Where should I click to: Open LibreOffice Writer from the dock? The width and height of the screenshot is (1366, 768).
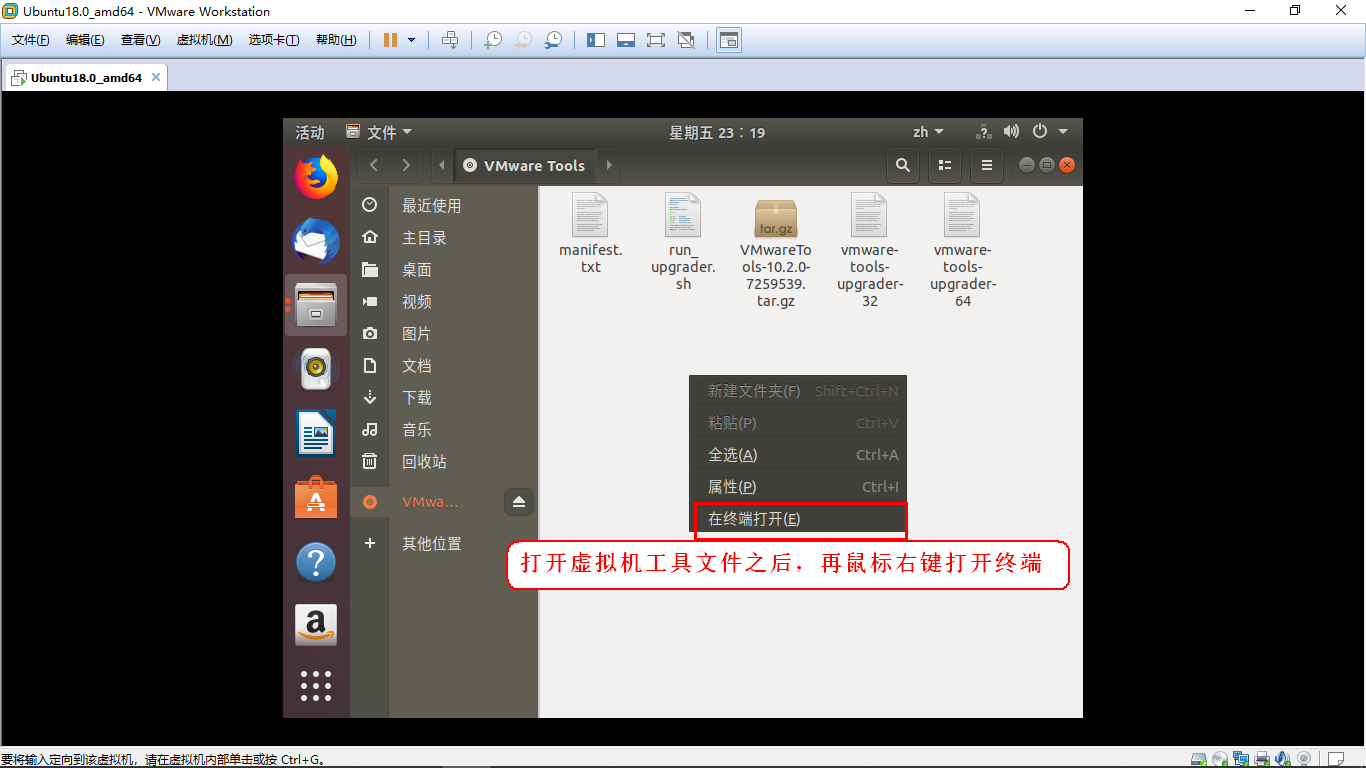316,433
